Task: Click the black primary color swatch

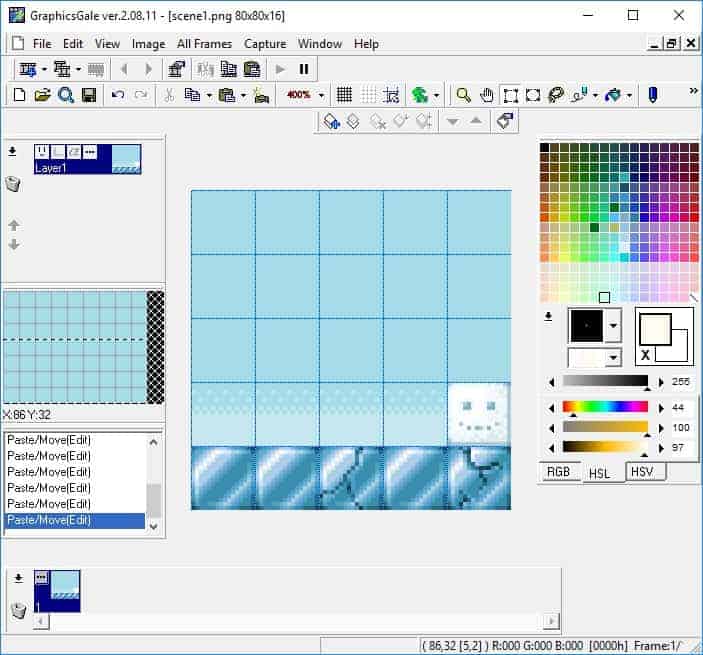Action: point(586,325)
